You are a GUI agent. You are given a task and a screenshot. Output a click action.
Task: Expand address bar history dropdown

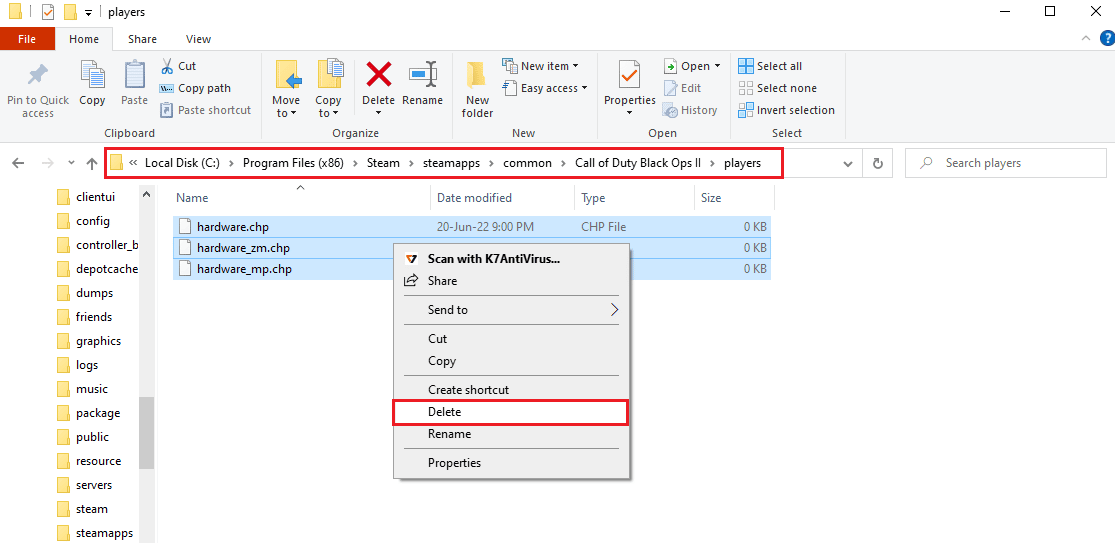[848, 163]
